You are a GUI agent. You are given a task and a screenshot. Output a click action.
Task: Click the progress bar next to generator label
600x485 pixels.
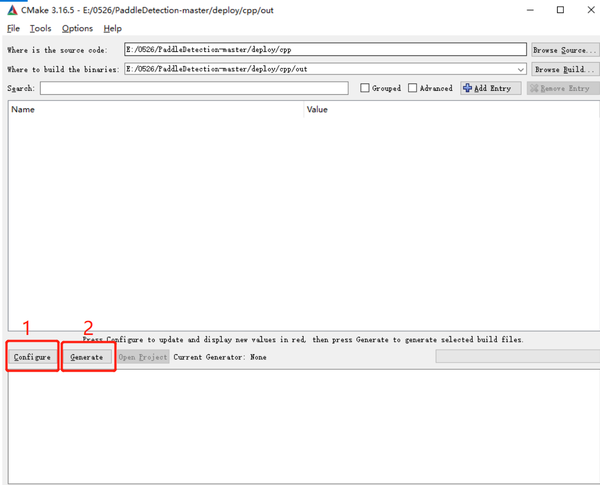(x=517, y=356)
